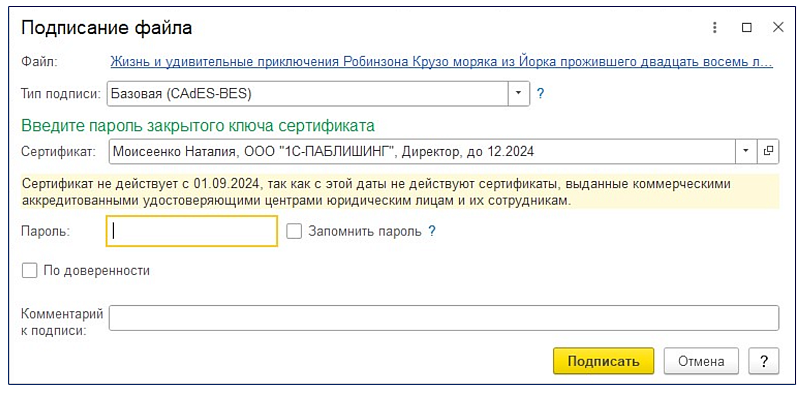Cancel signing with the Отмена button
The width and height of the screenshot is (800, 393).
tap(701, 361)
